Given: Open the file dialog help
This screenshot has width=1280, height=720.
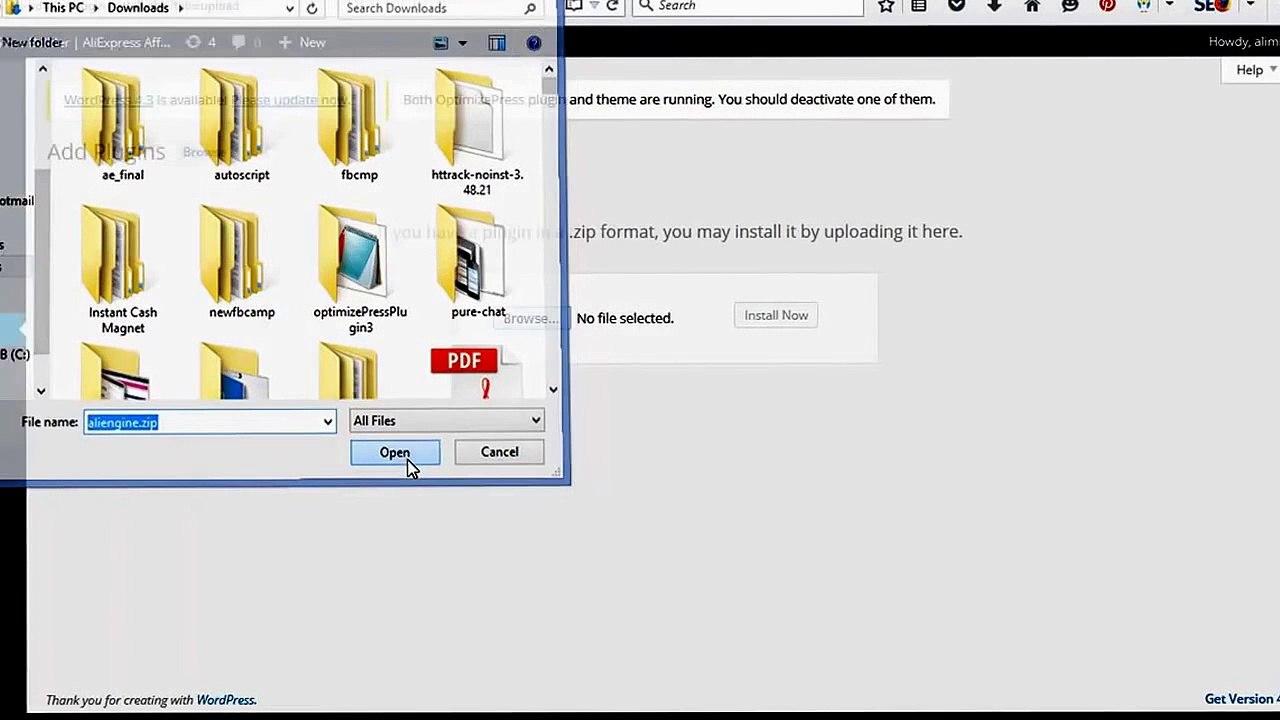Looking at the screenshot, I should click(x=534, y=43).
